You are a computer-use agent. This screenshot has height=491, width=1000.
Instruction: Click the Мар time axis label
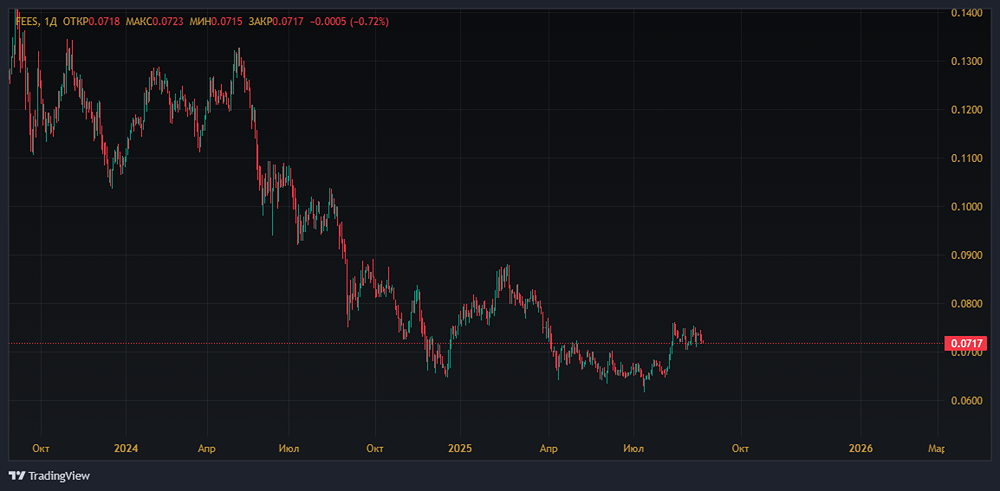[x=936, y=448]
